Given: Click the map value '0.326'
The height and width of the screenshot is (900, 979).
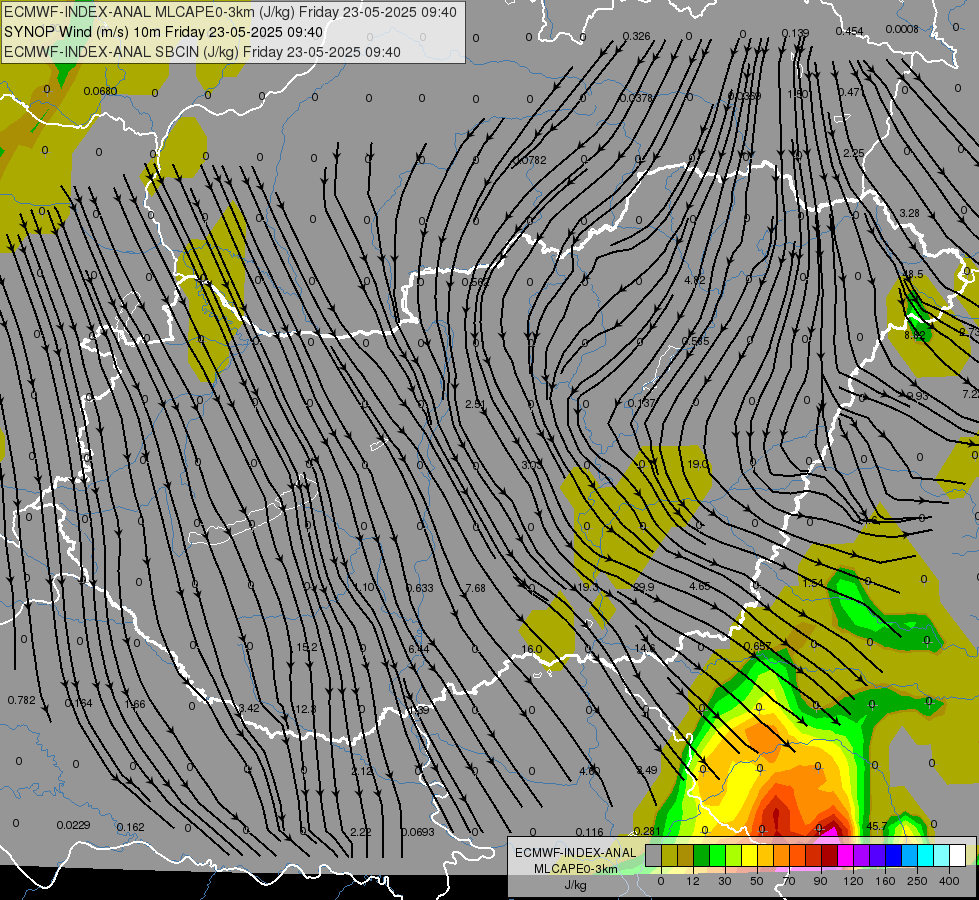Looking at the screenshot, I should click(636, 36).
